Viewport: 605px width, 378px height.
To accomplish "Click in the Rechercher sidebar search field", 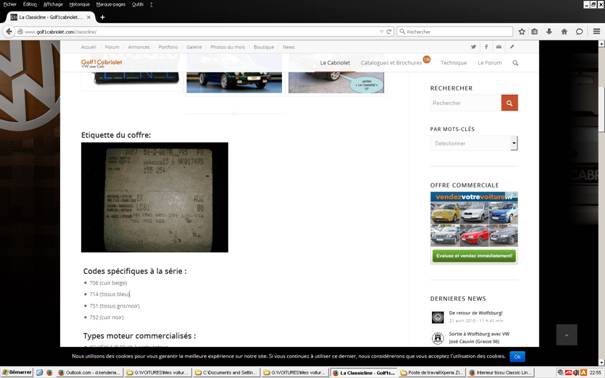I will [466, 103].
